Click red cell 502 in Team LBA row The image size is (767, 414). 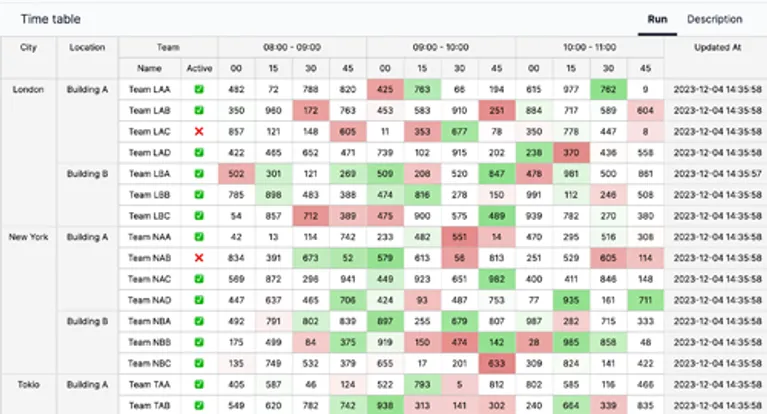coord(236,174)
